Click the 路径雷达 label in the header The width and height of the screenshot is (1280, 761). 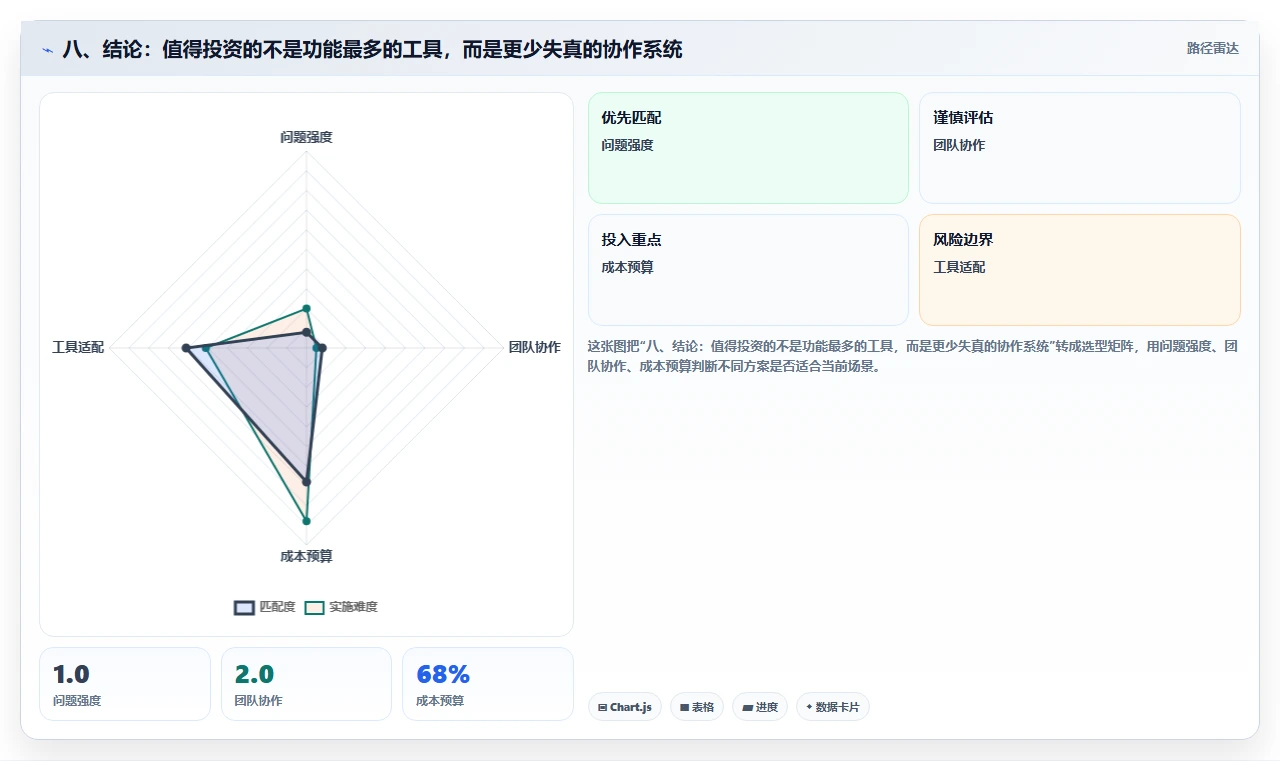coord(1212,48)
